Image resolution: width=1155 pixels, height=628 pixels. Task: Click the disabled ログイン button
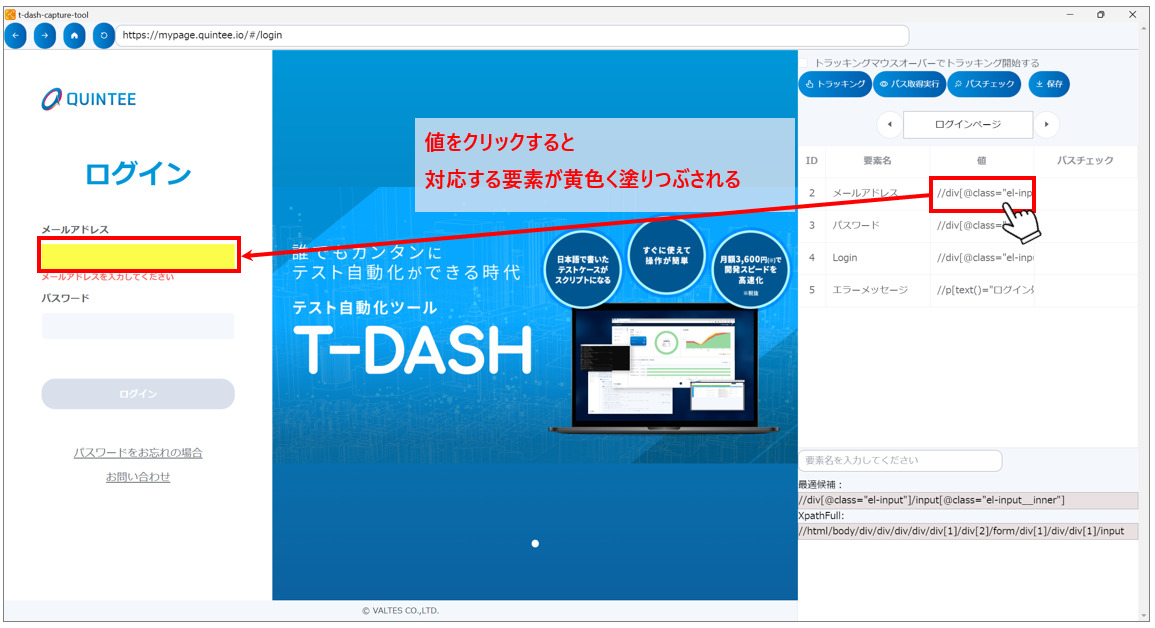(x=138, y=394)
